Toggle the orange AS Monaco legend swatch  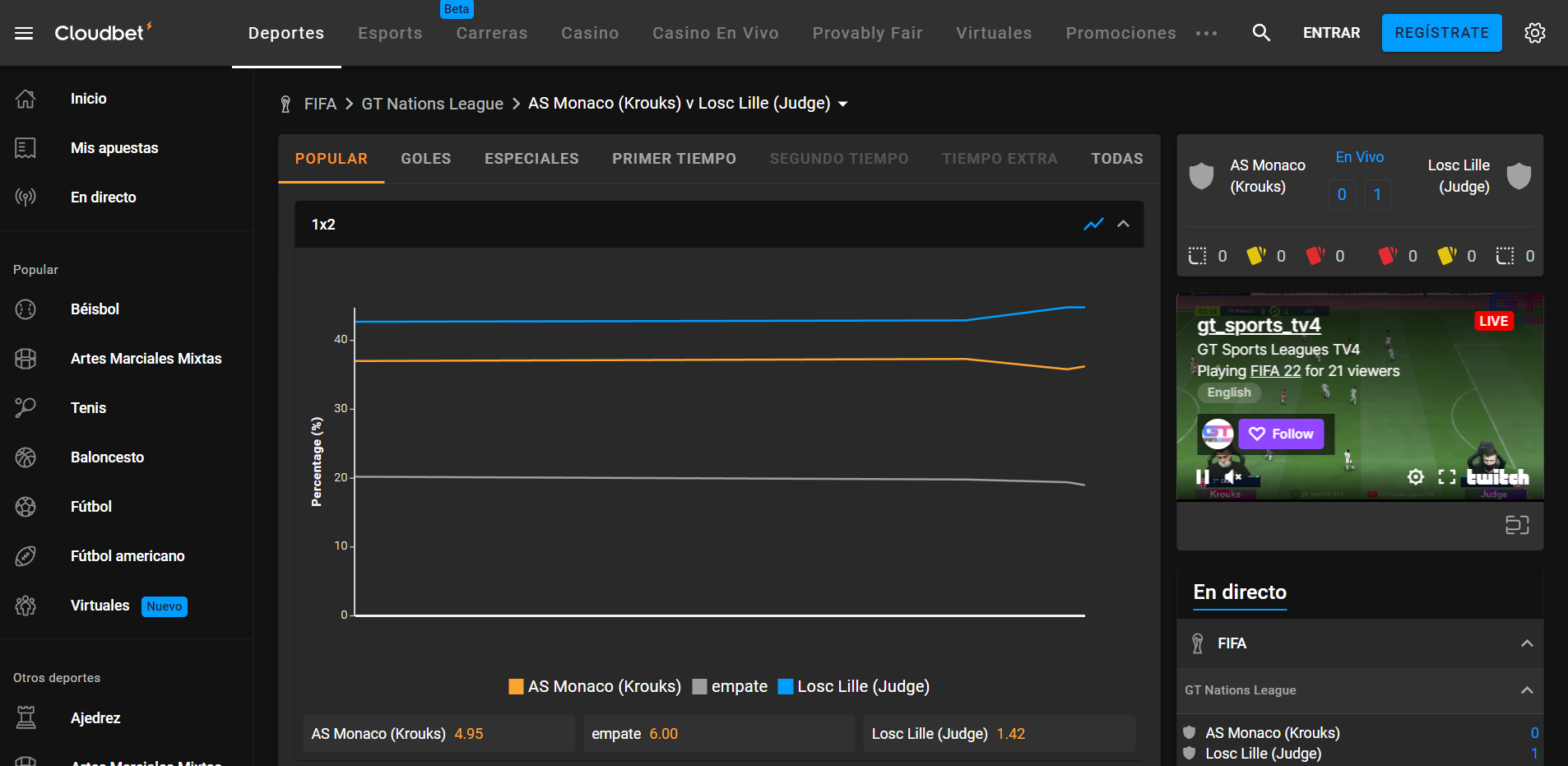pos(516,686)
